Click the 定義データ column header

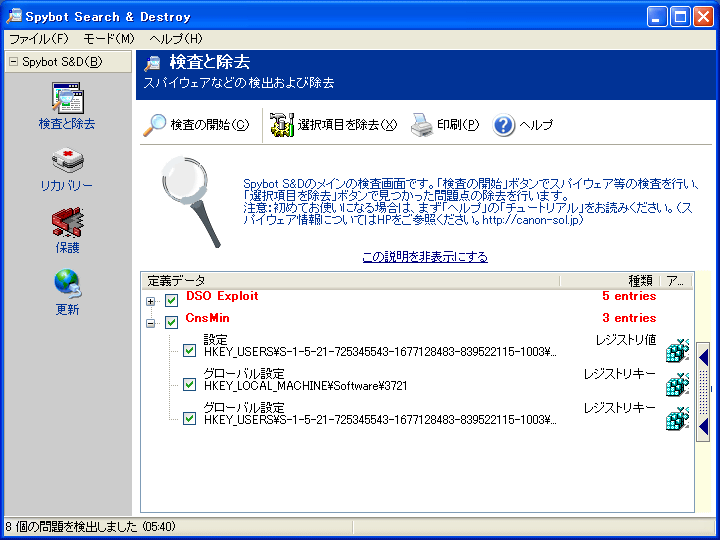click(350, 281)
